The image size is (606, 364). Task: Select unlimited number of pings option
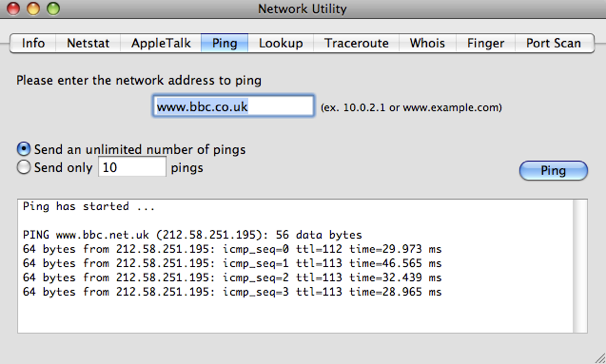(x=24, y=149)
